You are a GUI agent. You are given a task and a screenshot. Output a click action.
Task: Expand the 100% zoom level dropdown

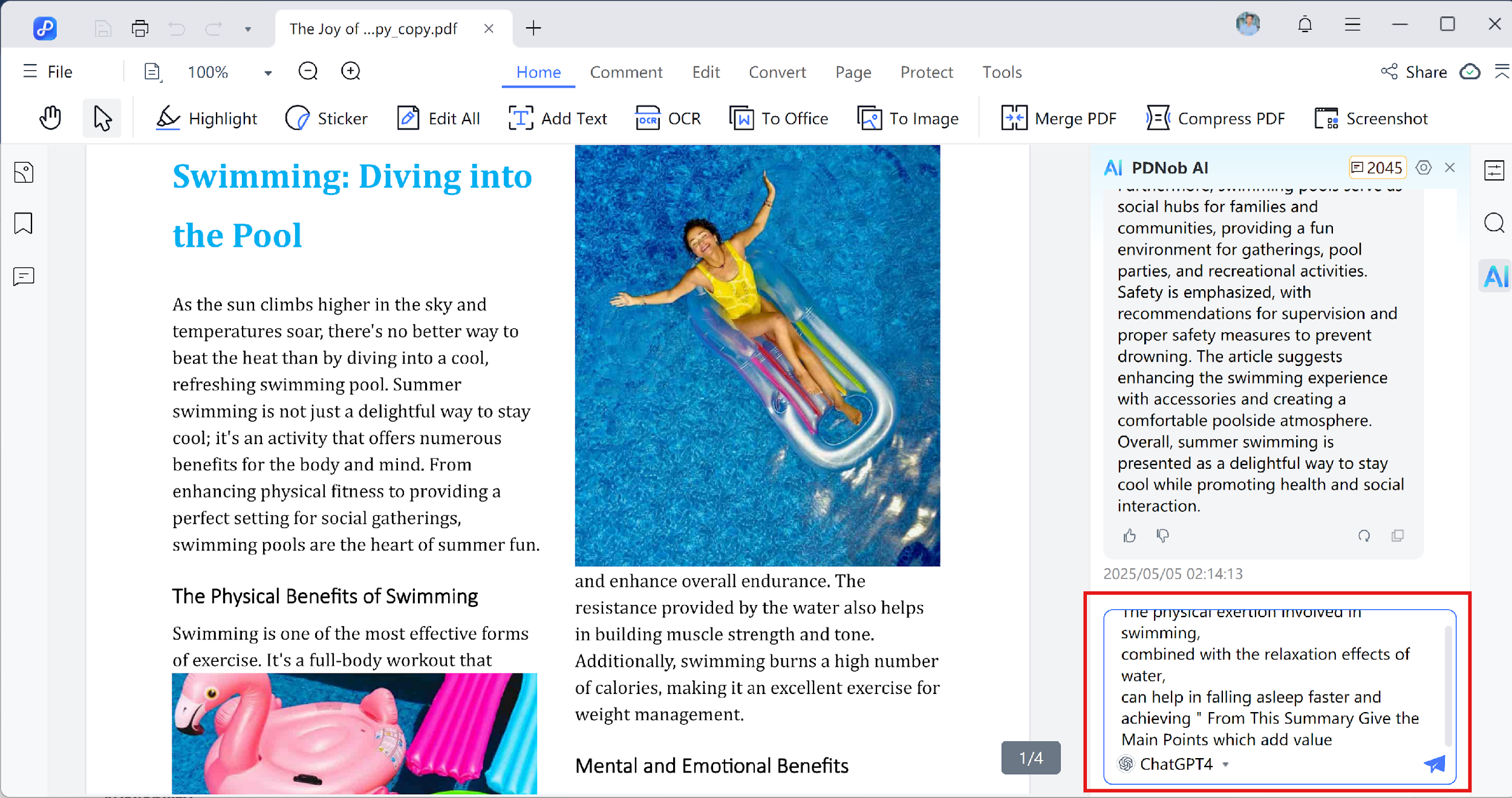[267, 73]
